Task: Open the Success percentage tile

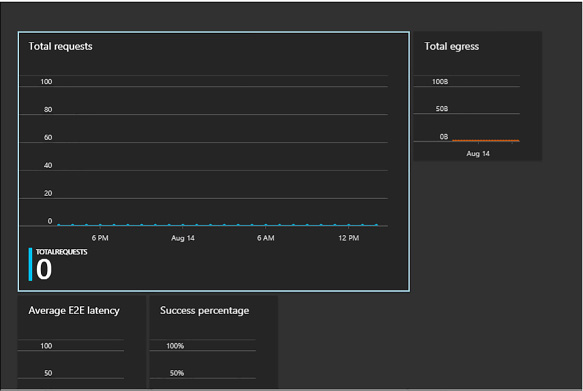Action: pos(213,342)
